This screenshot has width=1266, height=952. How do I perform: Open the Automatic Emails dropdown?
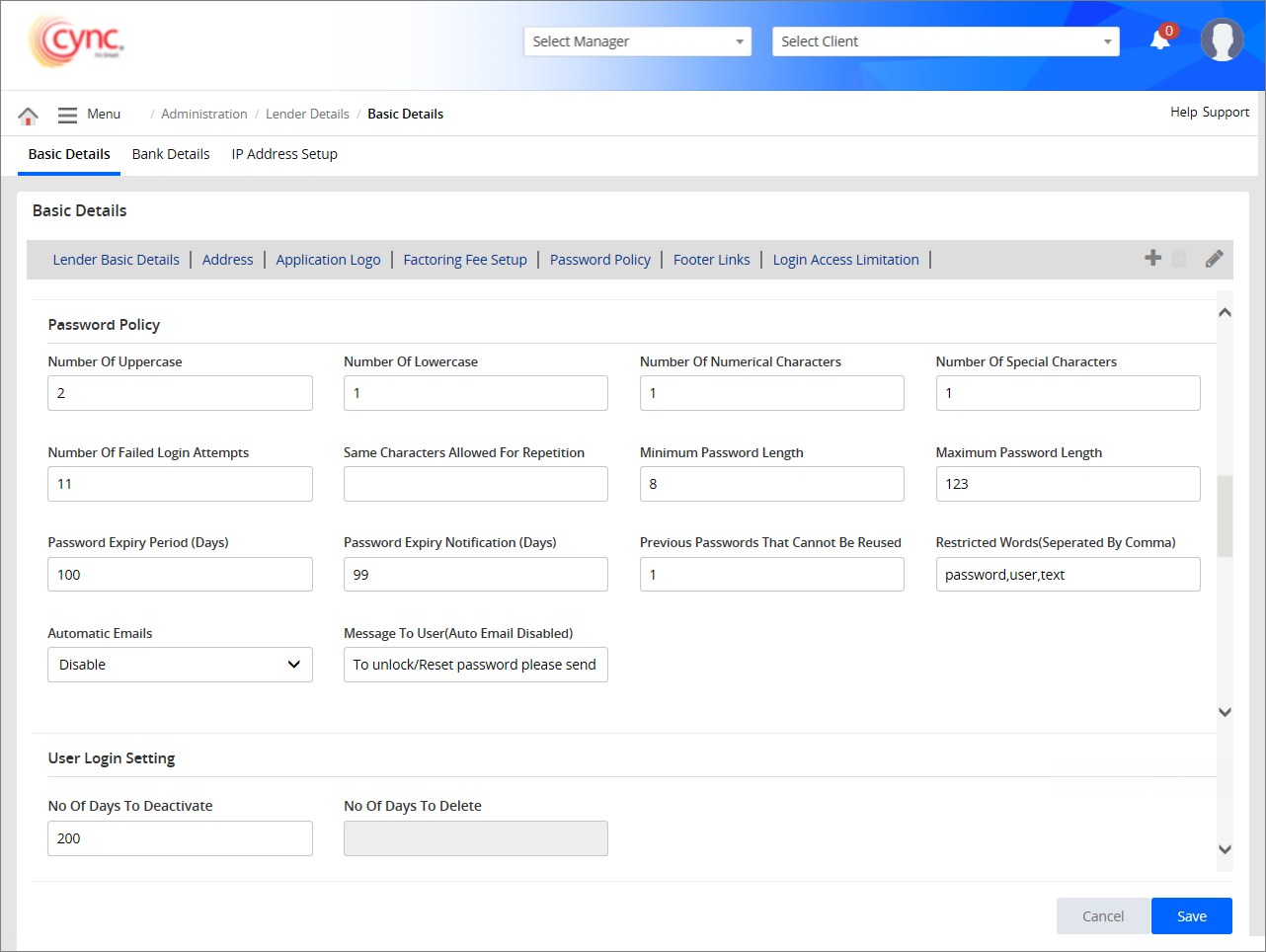click(x=180, y=665)
